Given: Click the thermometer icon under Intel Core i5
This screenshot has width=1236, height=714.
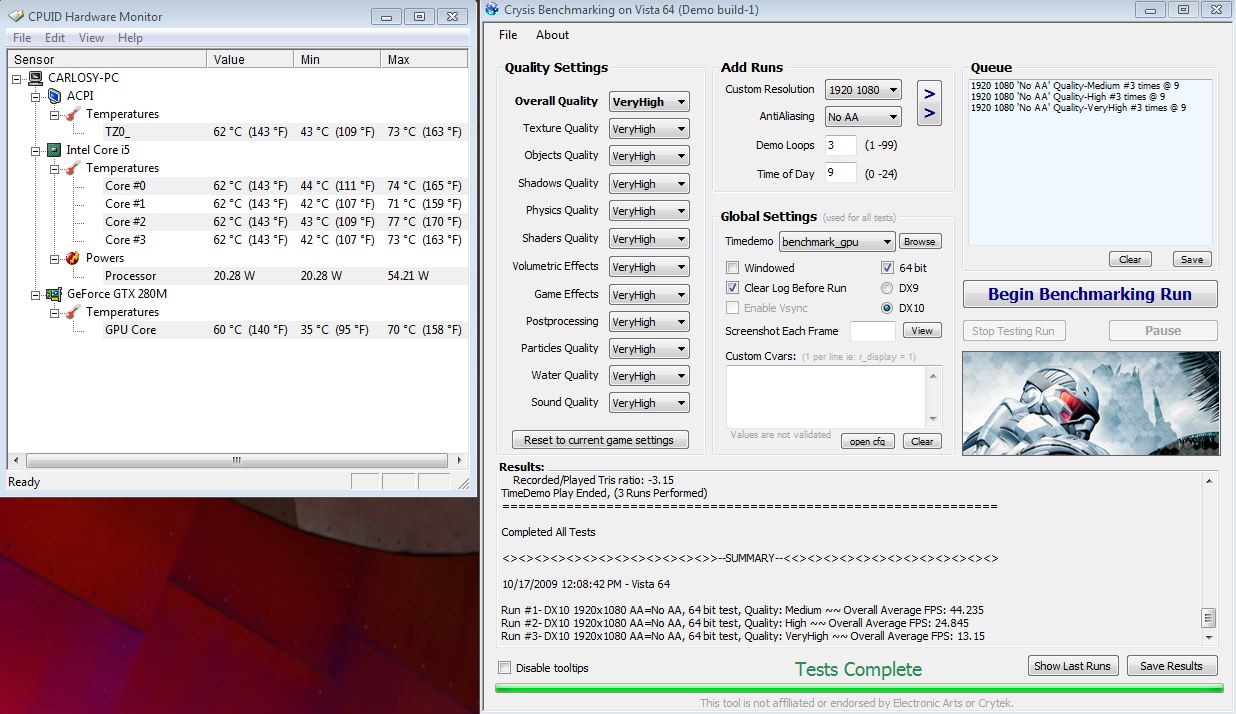Looking at the screenshot, I should [73, 168].
